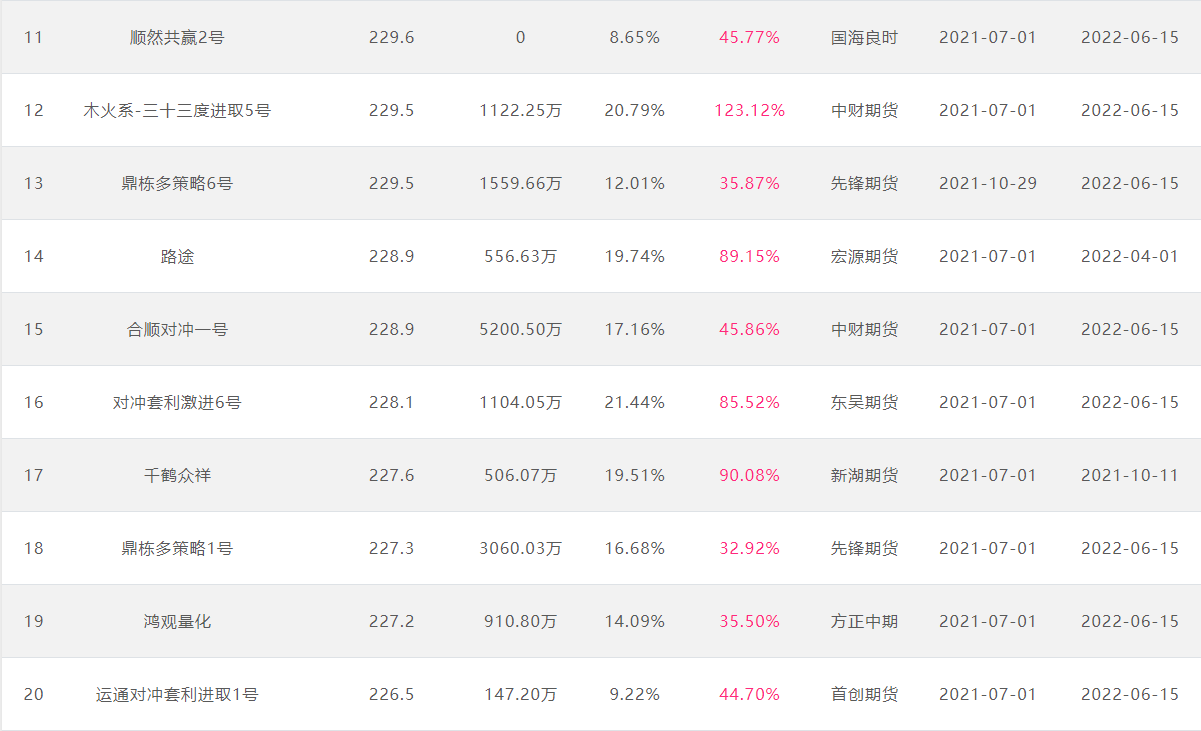This screenshot has height=731, width=1201.
Task: Open the 鸿观量化 product entry
Action: [177, 621]
